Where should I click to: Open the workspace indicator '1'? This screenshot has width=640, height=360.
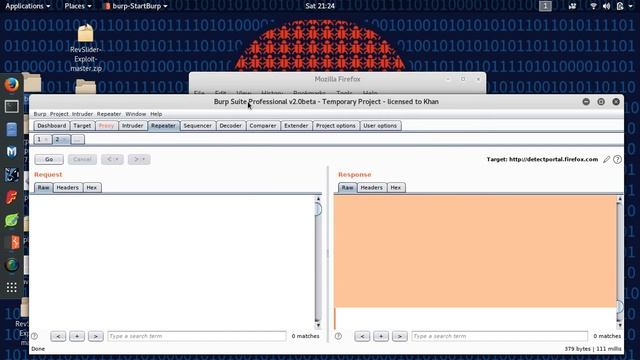coord(545,6)
